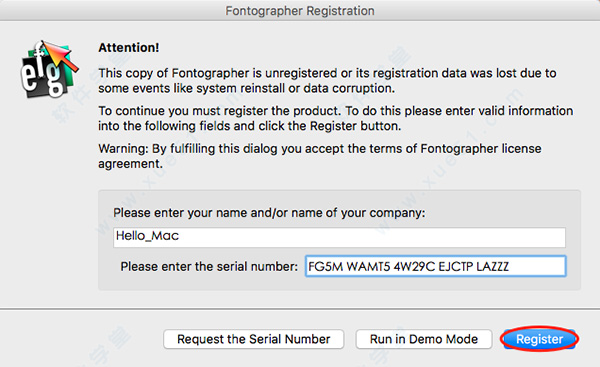Image resolution: width=600 pixels, height=367 pixels.
Task: Focus the serial number input field
Action: pyautogui.click(x=435, y=266)
